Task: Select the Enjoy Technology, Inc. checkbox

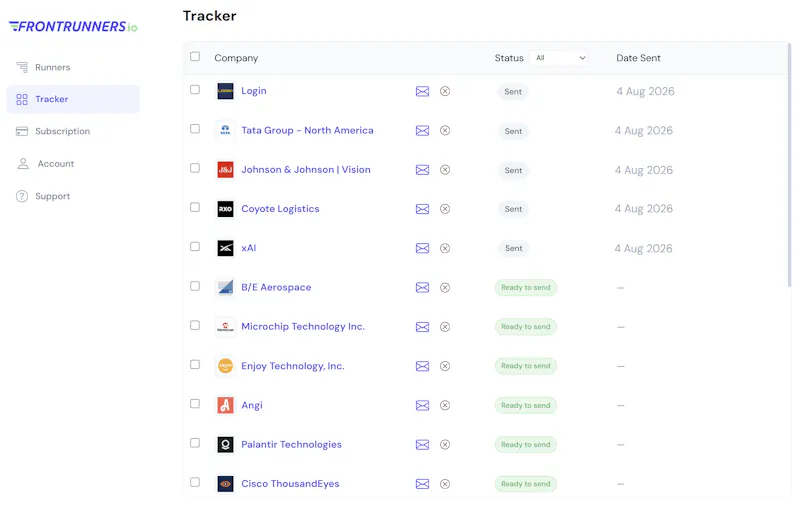Action: click(x=195, y=365)
